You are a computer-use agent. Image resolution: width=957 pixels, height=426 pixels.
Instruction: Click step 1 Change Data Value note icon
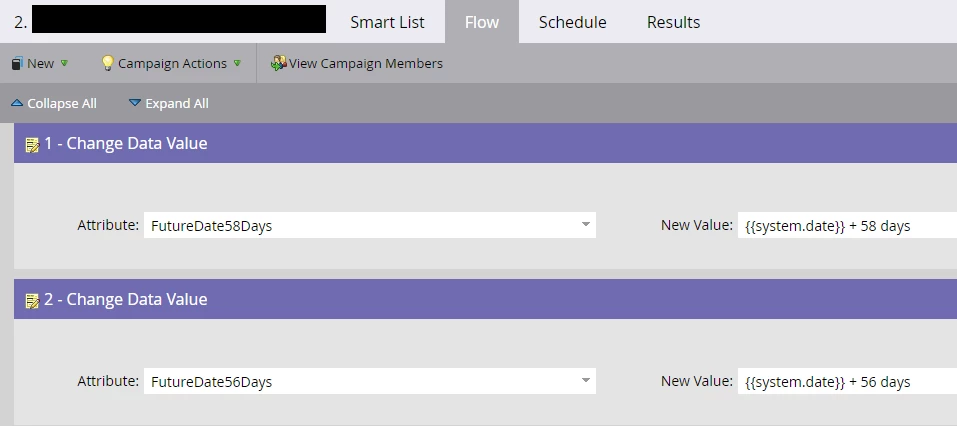(x=32, y=145)
